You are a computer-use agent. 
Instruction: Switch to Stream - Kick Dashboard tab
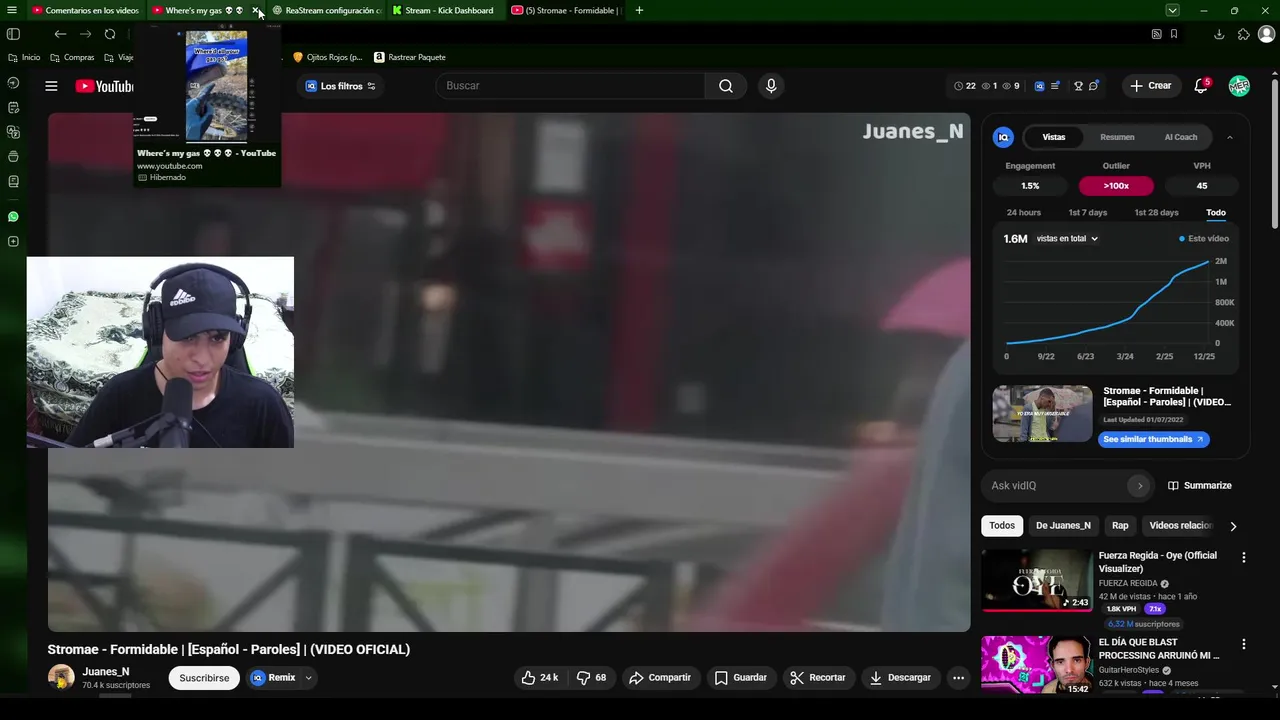[444, 10]
